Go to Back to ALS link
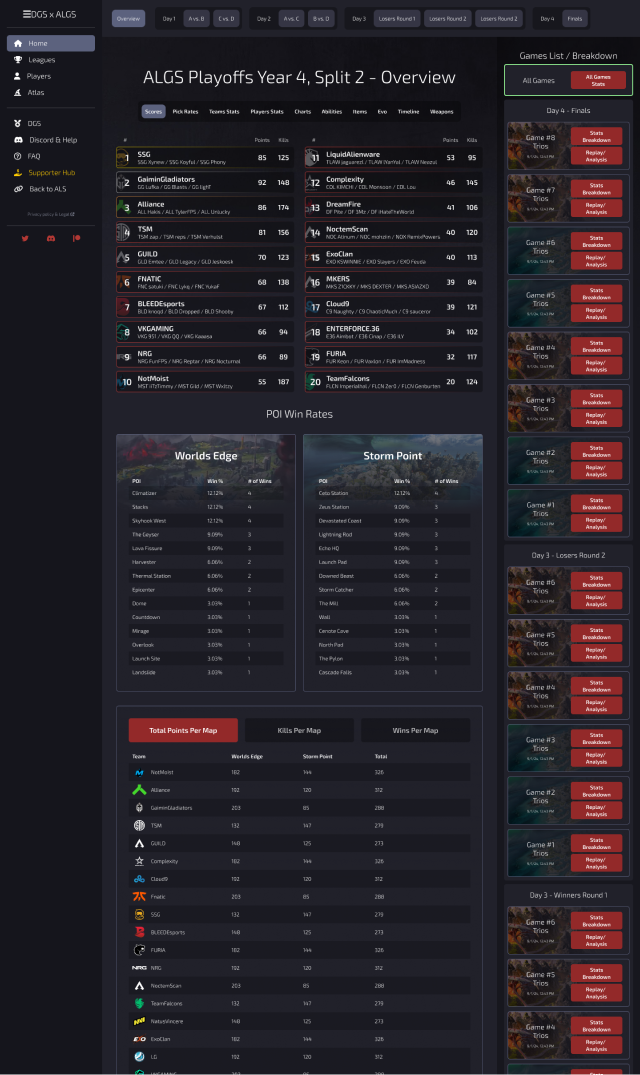Screen dimensions: 640x1075 47,189
